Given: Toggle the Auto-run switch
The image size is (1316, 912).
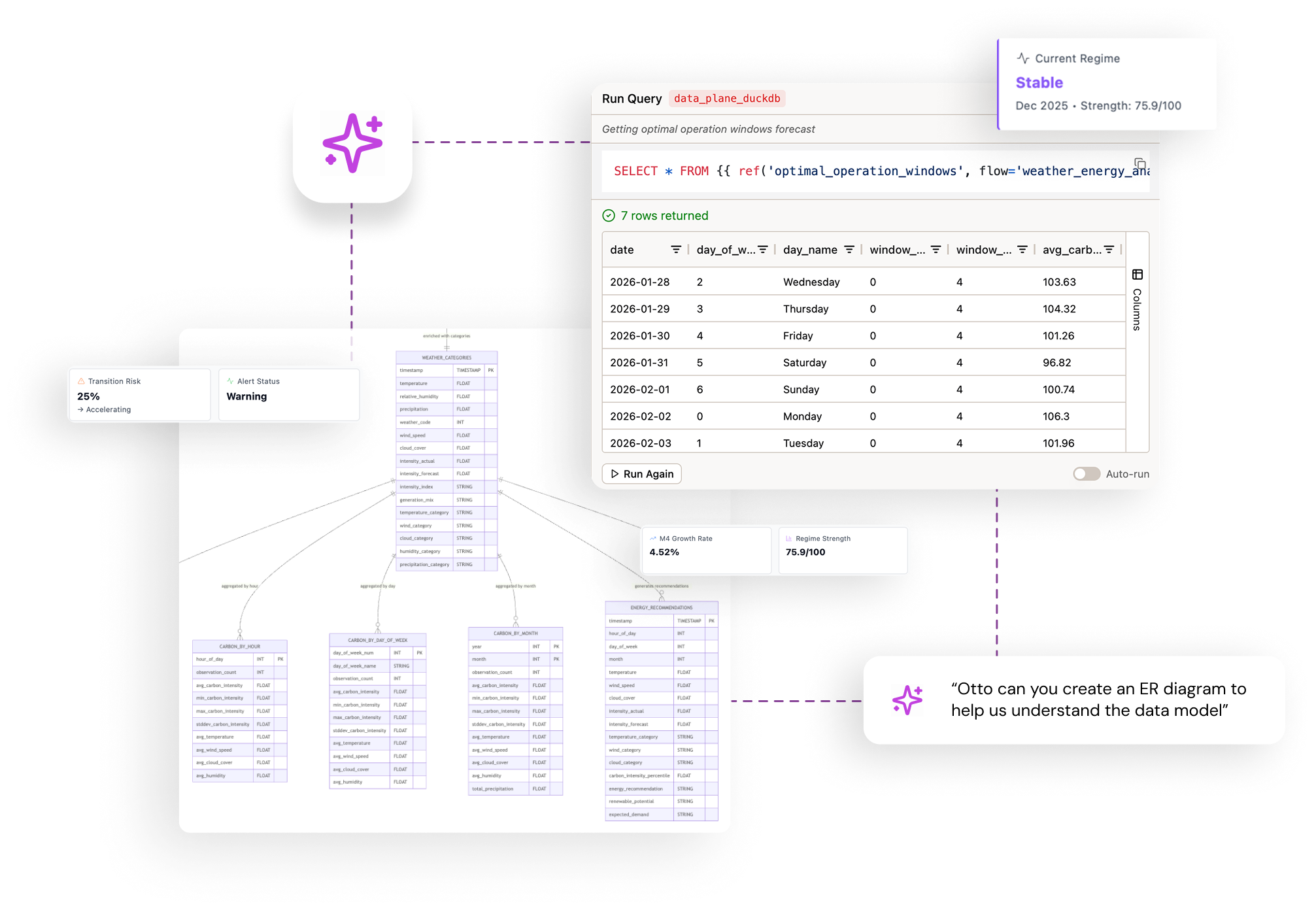Looking at the screenshot, I should [x=1086, y=474].
